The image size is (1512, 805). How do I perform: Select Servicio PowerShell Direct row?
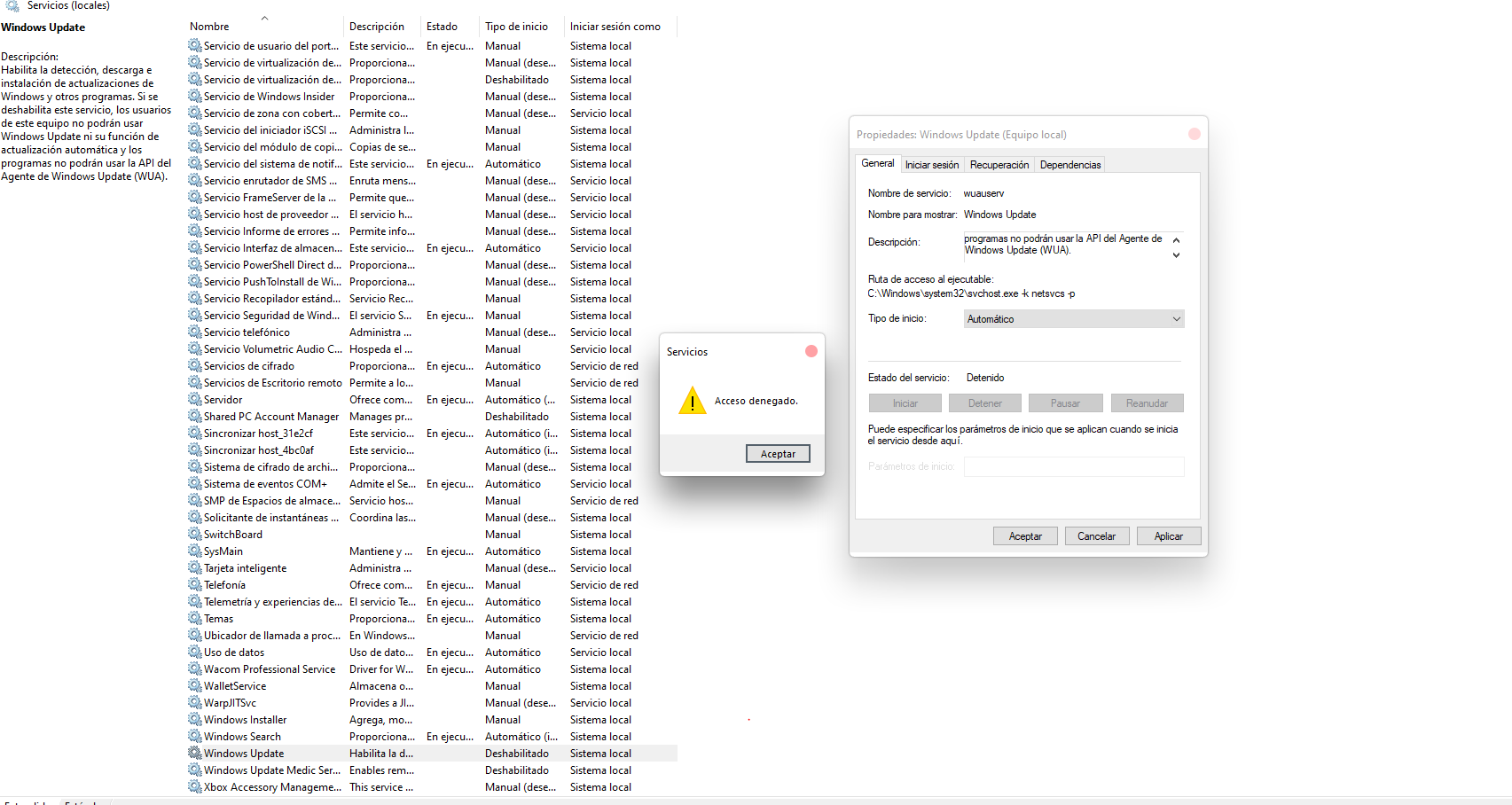(433, 265)
